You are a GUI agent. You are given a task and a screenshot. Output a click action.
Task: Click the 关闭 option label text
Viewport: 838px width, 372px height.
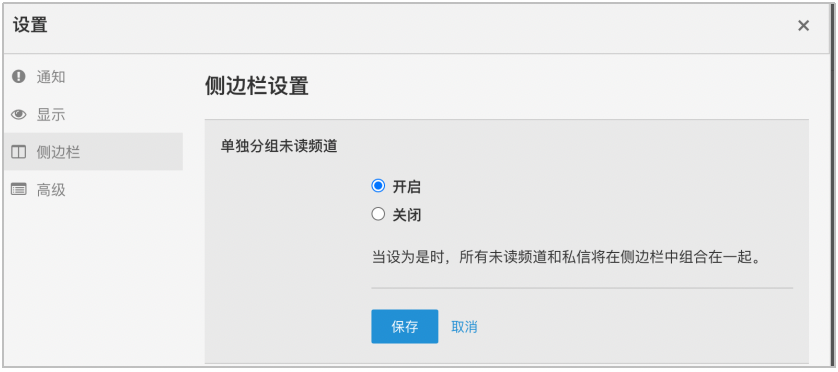click(x=407, y=215)
